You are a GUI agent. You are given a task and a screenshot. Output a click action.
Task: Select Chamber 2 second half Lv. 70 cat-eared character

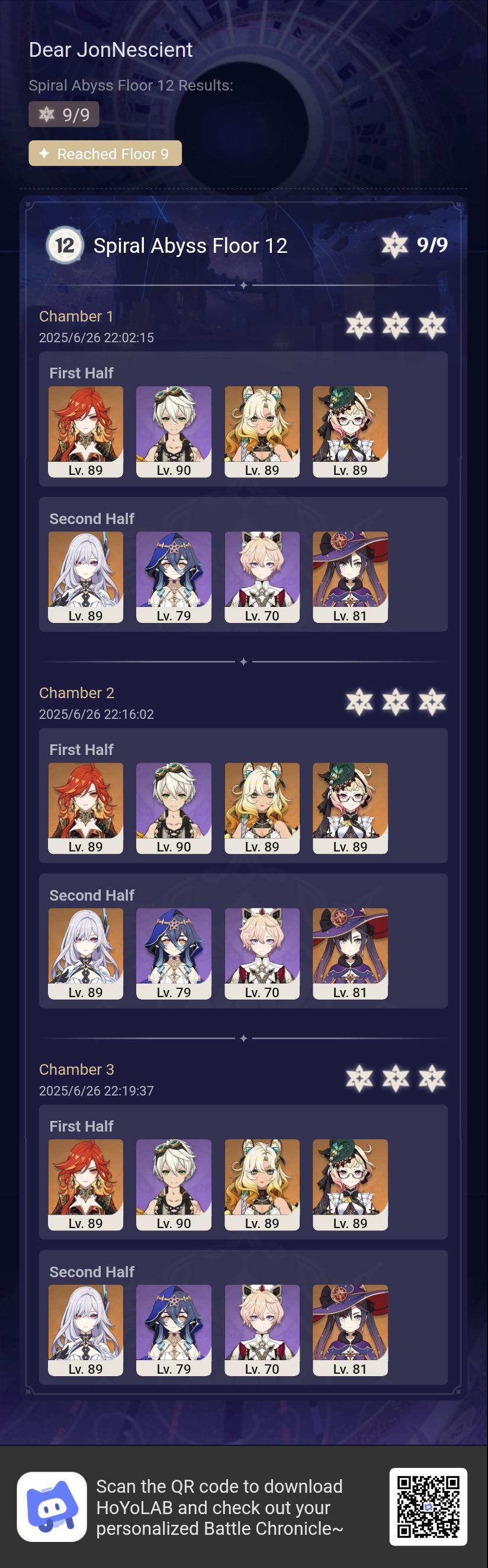(262, 954)
